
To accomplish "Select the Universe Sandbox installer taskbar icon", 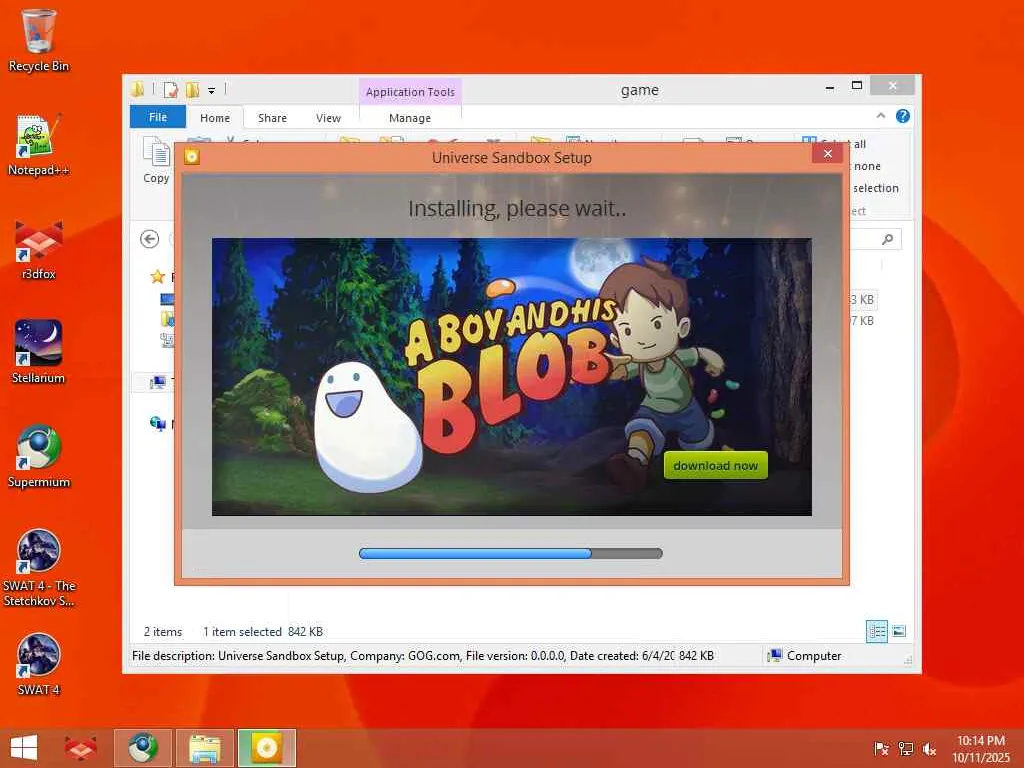I will click(266, 748).
